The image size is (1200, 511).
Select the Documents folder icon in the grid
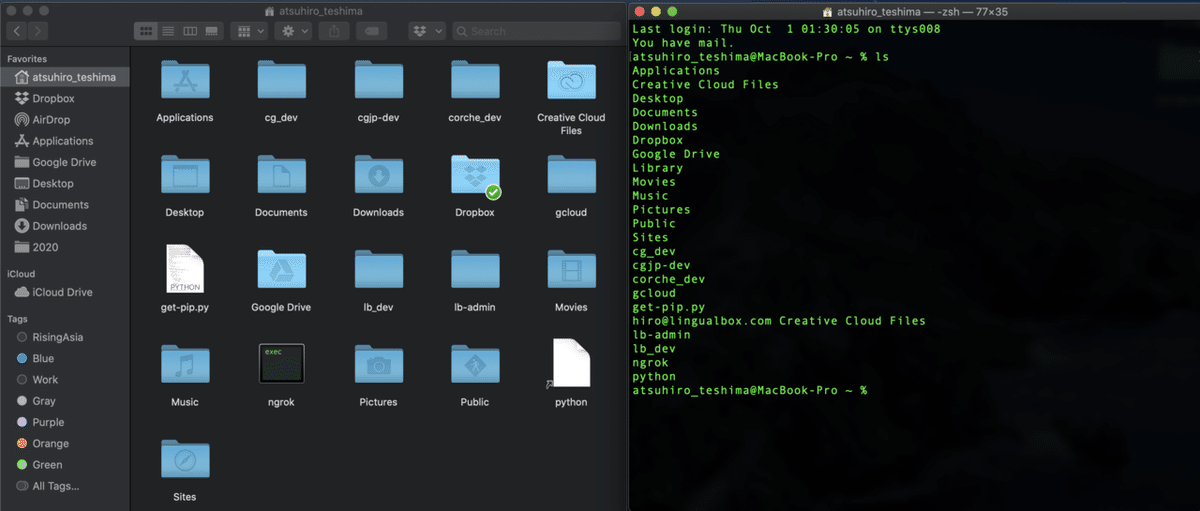(281, 175)
